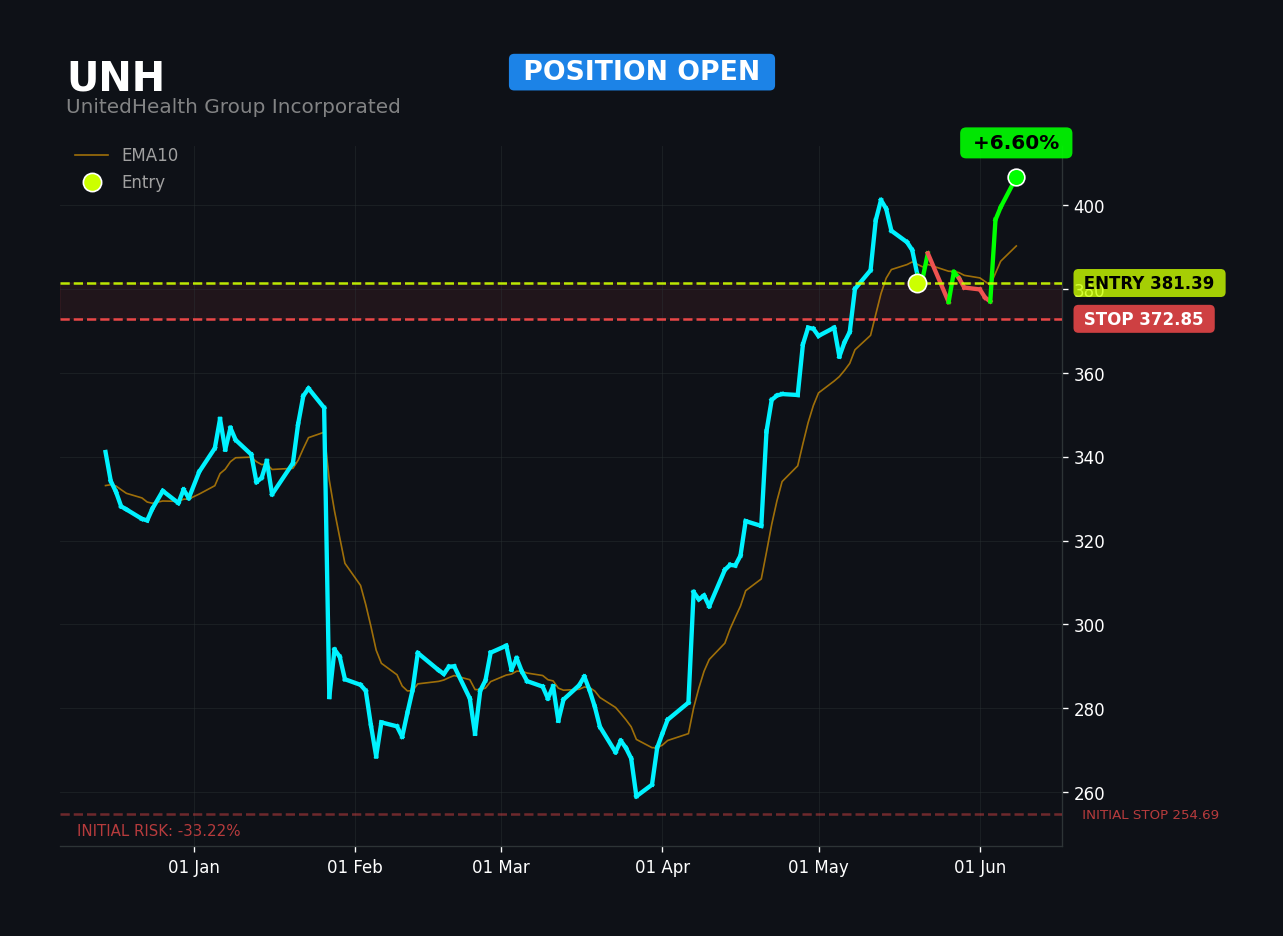Click the +6.60% gain label
The image size is (1283, 936).
(1016, 143)
